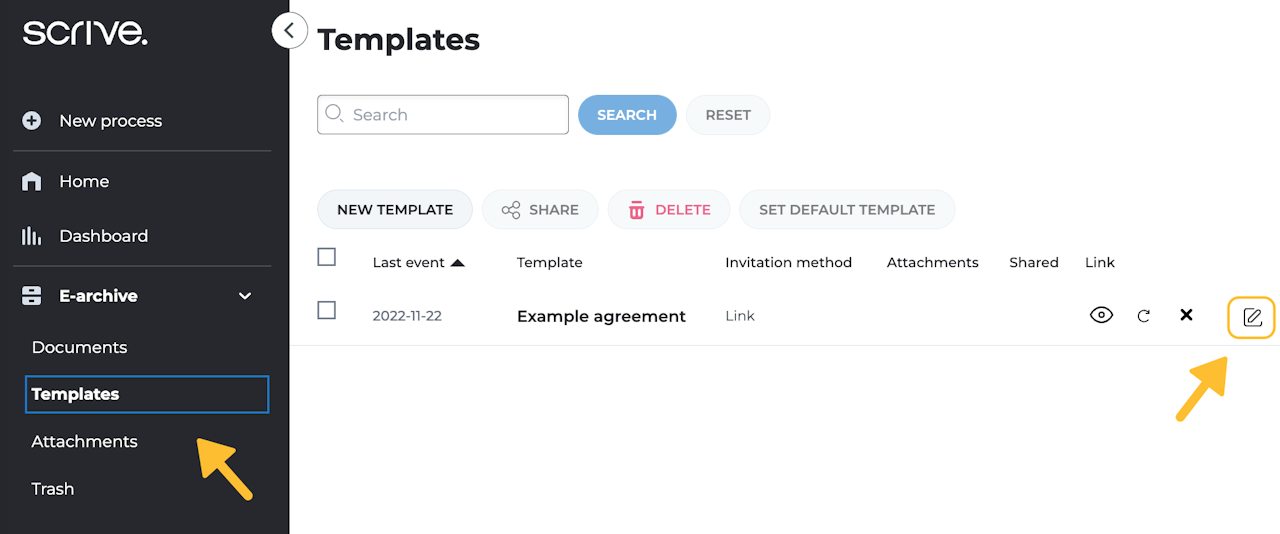Image resolution: width=1280 pixels, height=534 pixels.
Task: Collapse the E-archive section chevron
Action: 245,296
